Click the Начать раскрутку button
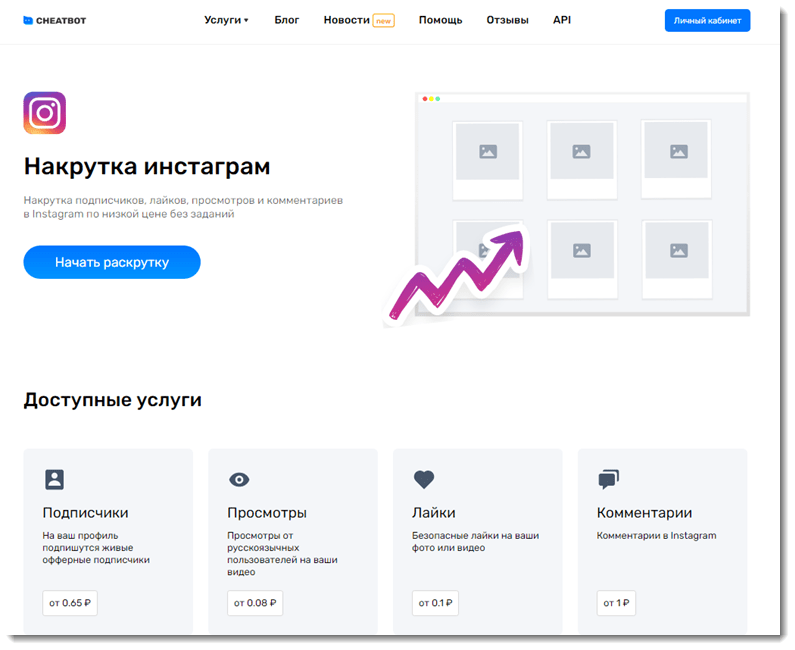Viewport: 795px width, 650px height. 112,262
